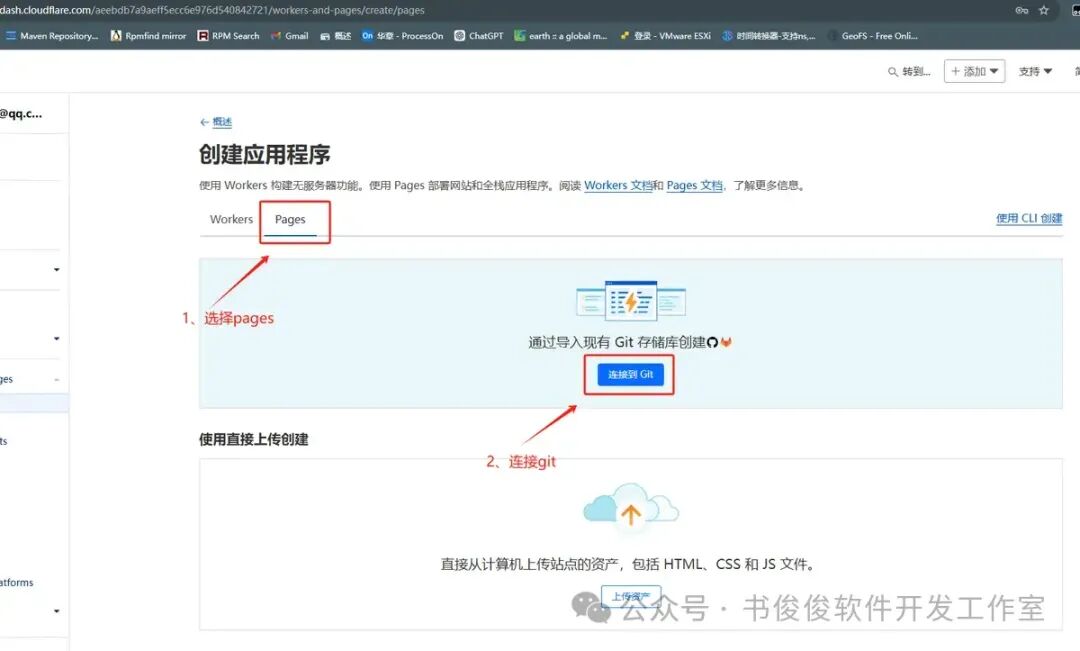Bookmark this page with the star icon

click(x=1044, y=10)
